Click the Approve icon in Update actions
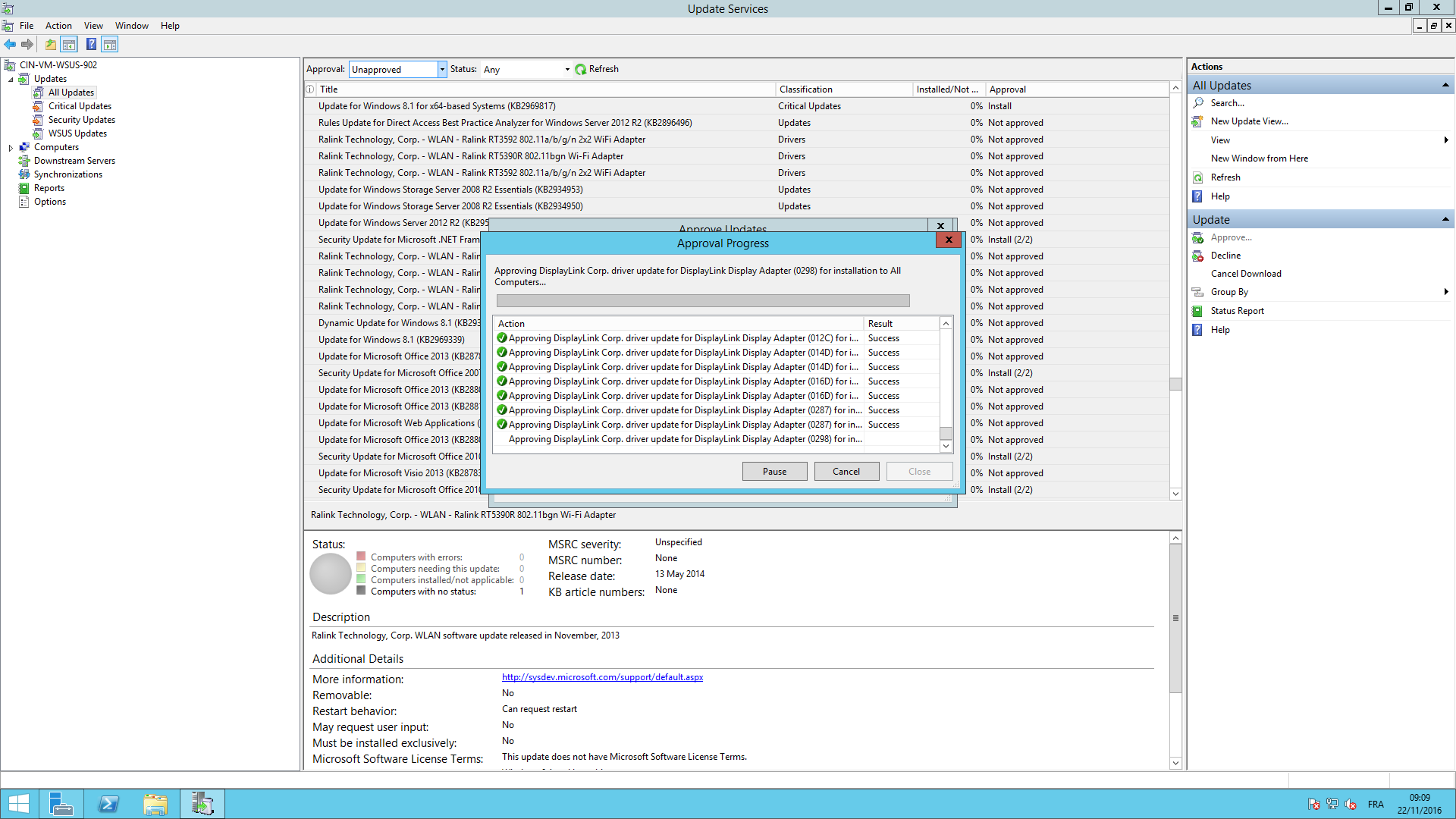The image size is (1456, 819). pyautogui.click(x=1198, y=237)
